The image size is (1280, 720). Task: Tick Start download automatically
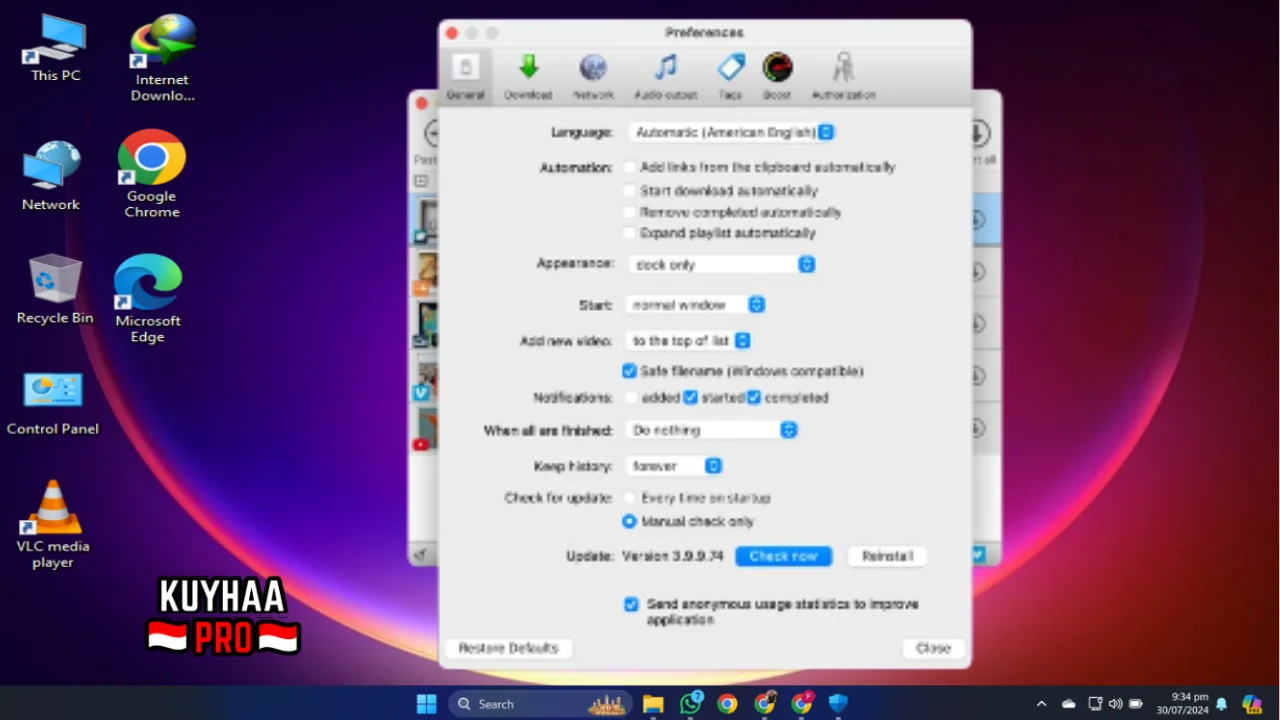(629, 190)
